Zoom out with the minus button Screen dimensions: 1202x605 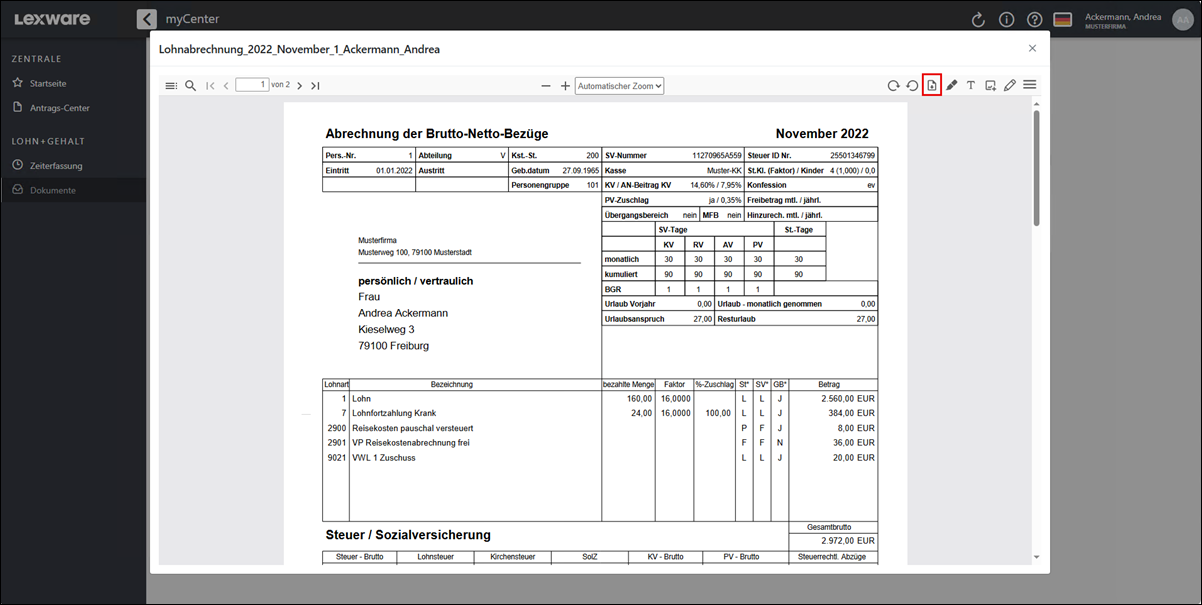click(x=546, y=86)
